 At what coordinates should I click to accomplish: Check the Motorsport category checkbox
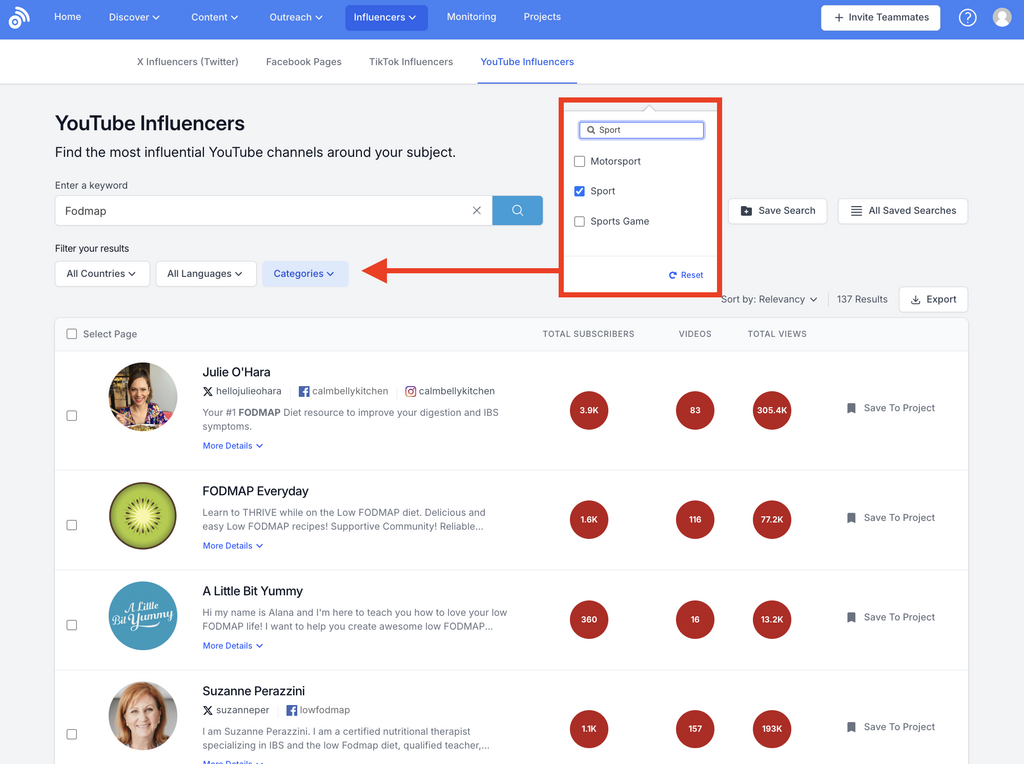point(580,162)
